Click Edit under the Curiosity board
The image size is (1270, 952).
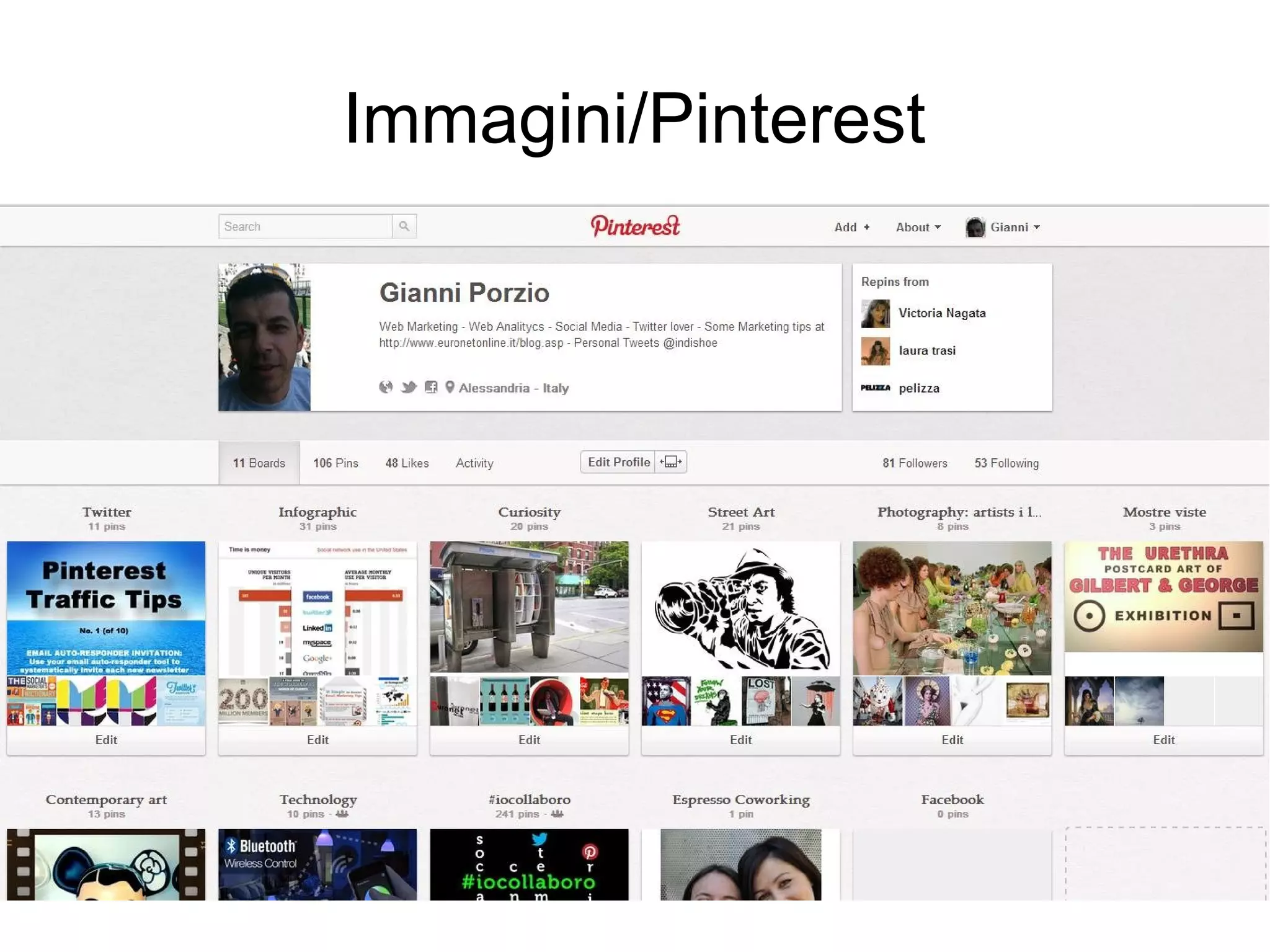coord(529,740)
